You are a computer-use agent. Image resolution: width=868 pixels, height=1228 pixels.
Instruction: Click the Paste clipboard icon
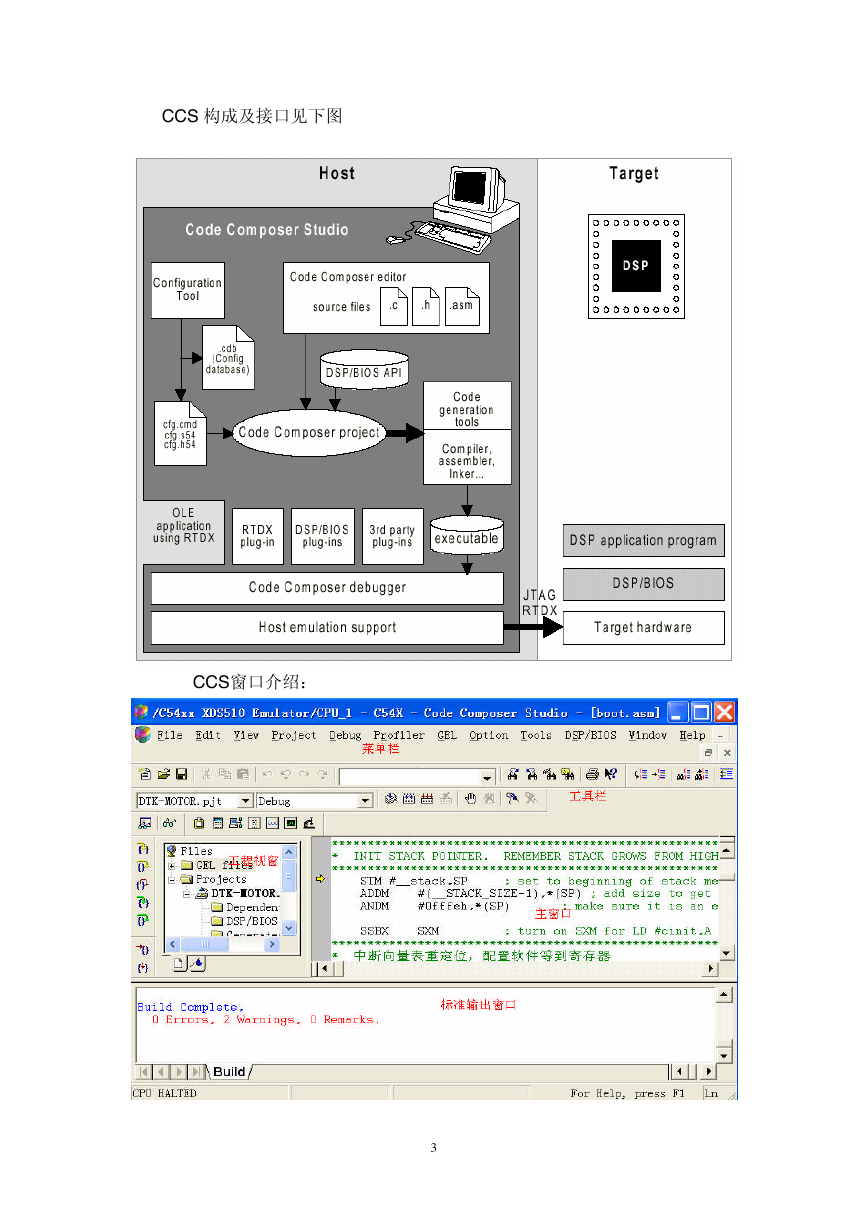click(x=243, y=775)
